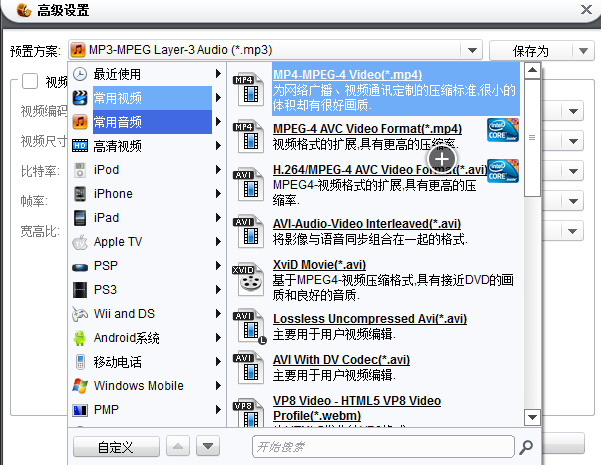Click the 开始搜索 search field
The image size is (601, 465).
click(x=383, y=447)
